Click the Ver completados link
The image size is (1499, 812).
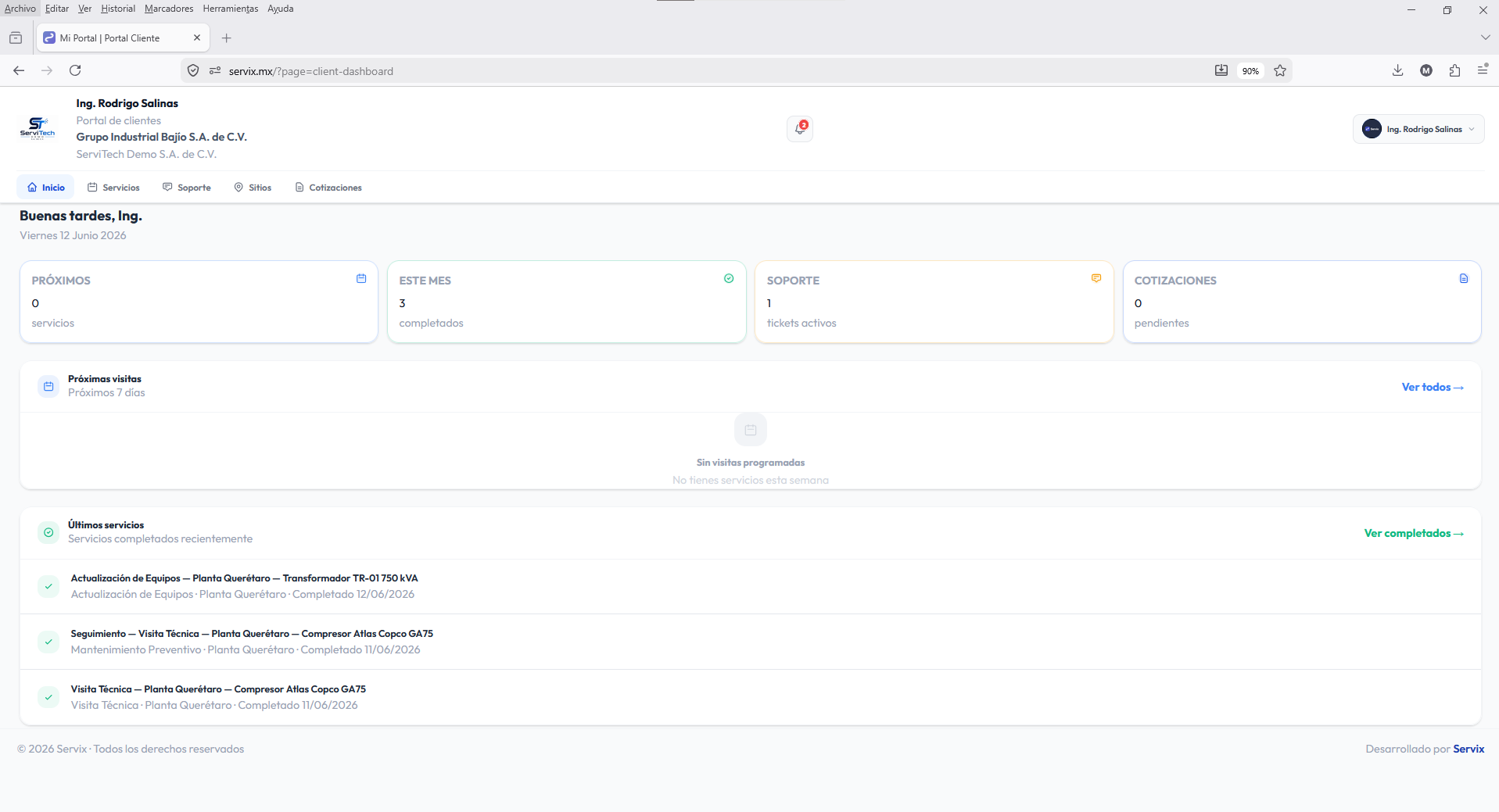click(x=1414, y=533)
